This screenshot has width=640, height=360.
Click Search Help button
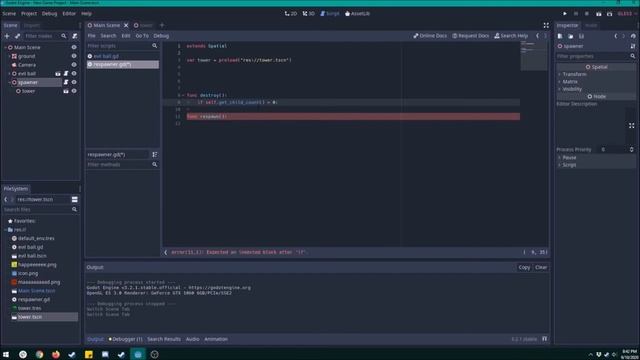[511, 36]
